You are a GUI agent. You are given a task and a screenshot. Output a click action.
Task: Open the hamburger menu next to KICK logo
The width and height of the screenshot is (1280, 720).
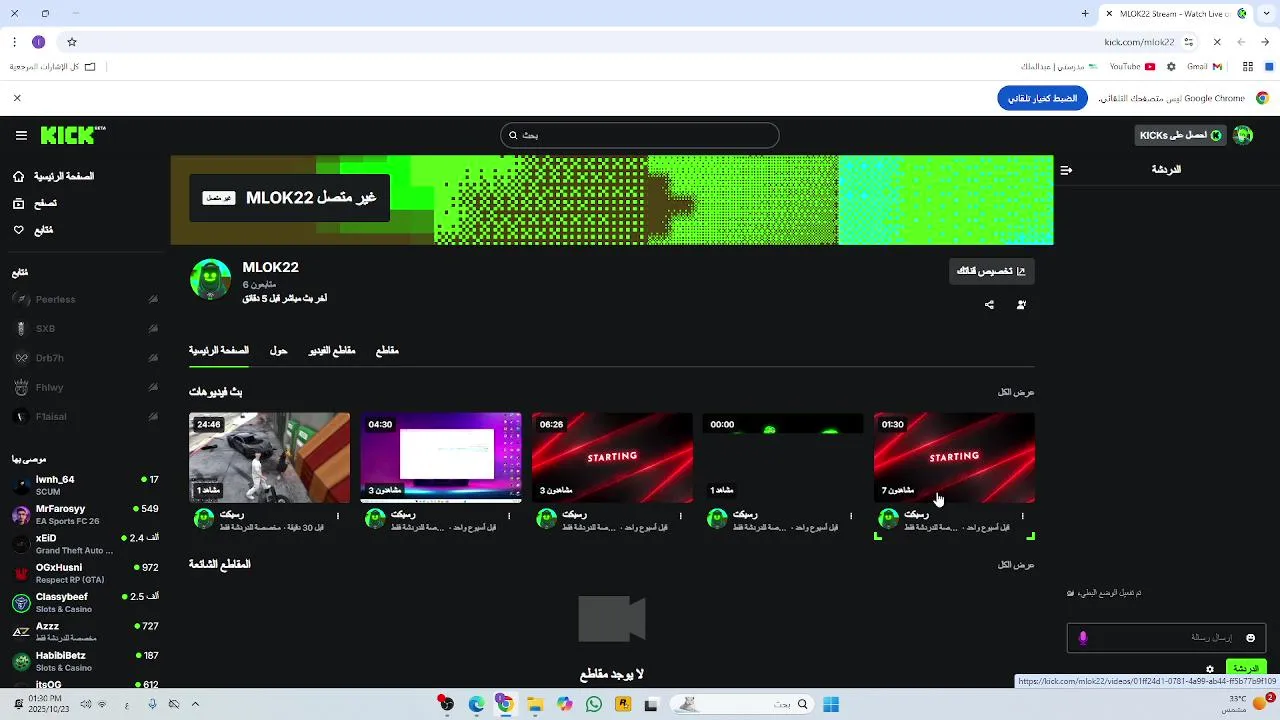click(21, 135)
